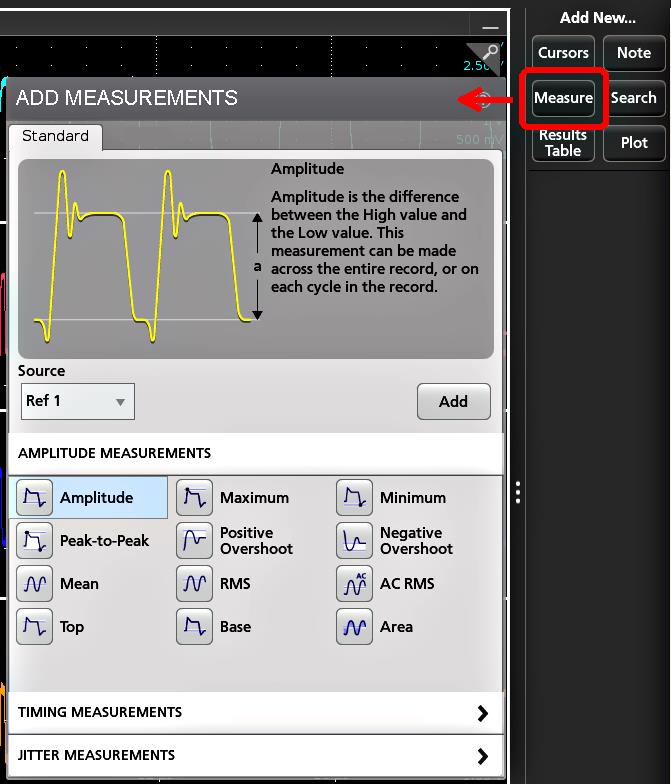Expand the Timing Measurements section
This screenshot has height=784, width=671.
pos(254,713)
